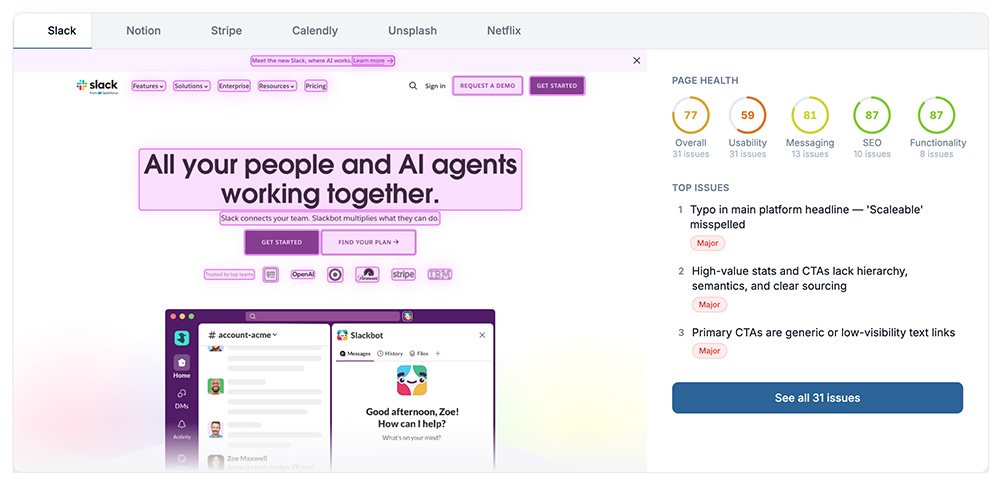The height and width of the screenshot is (491, 1000).
Task: Click the Sign in link
Action: pyautogui.click(x=436, y=86)
